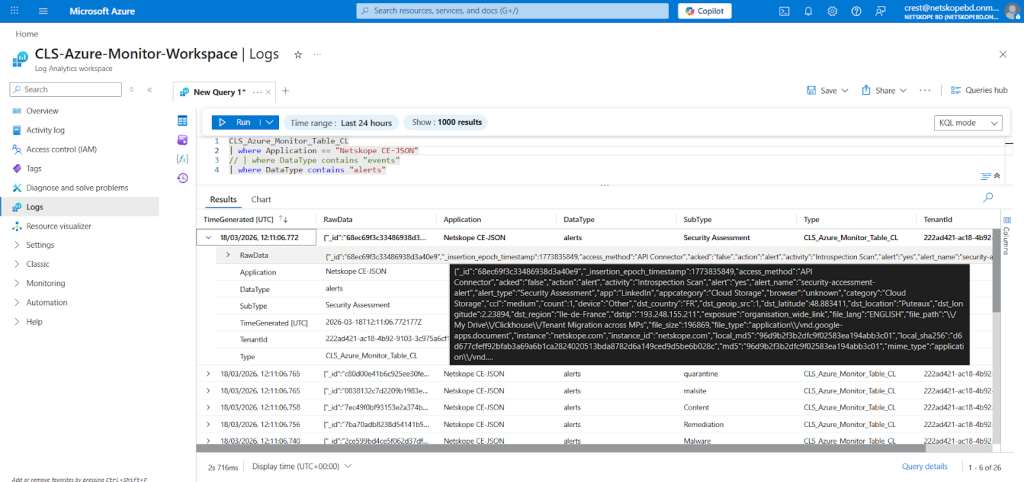1024x482 pixels.
Task: Open the Azure portal apps grid icon
Action: tap(15, 11)
